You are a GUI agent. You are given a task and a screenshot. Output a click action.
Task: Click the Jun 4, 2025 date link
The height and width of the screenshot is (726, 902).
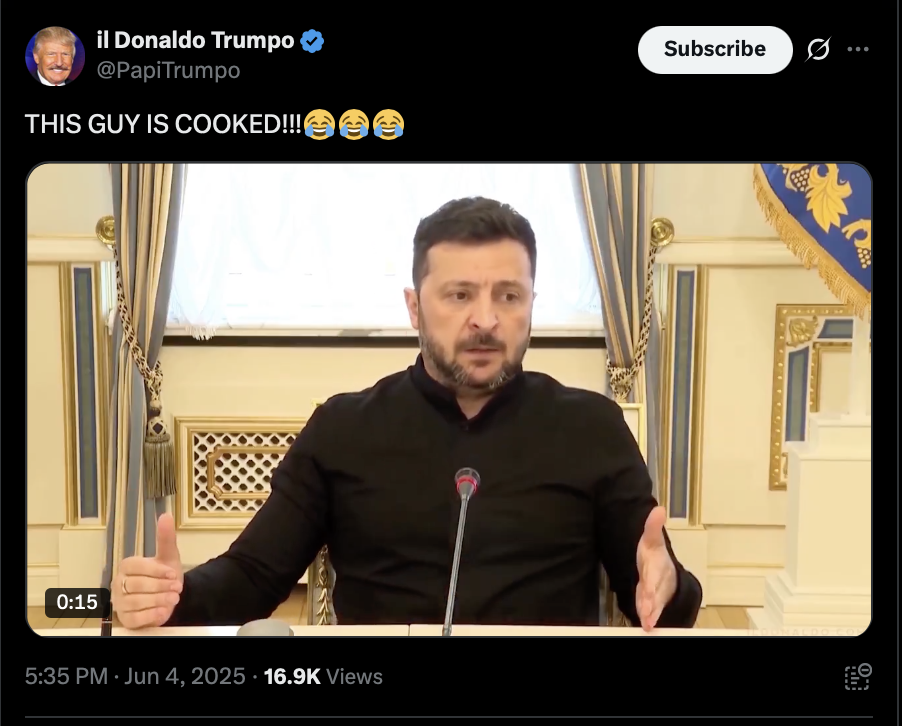185,677
